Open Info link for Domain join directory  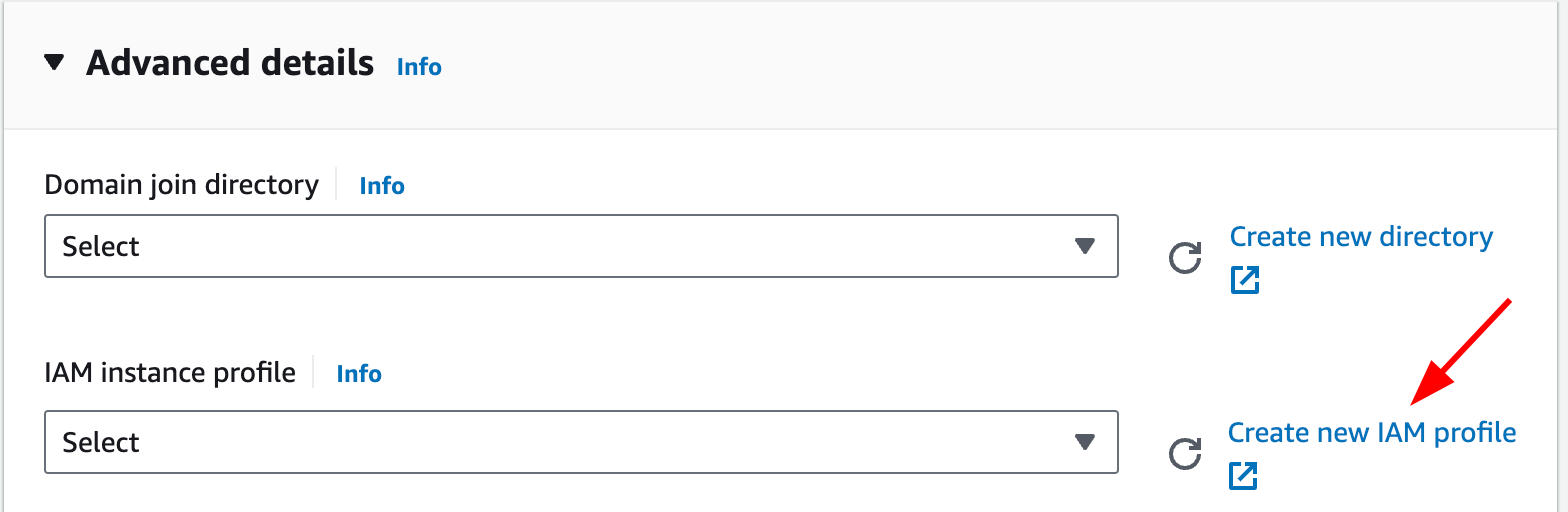click(382, 186)
